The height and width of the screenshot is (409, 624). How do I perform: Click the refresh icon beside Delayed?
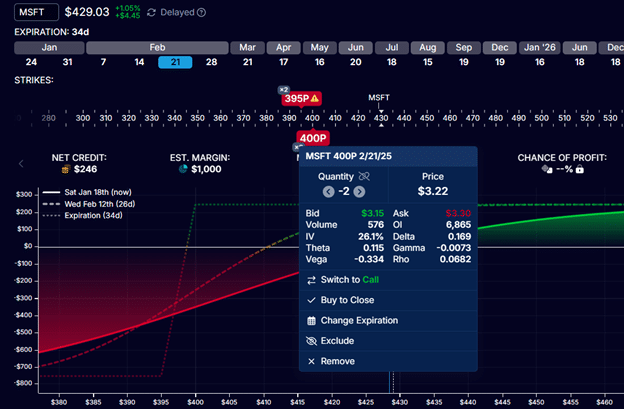[x=151, y=13]
